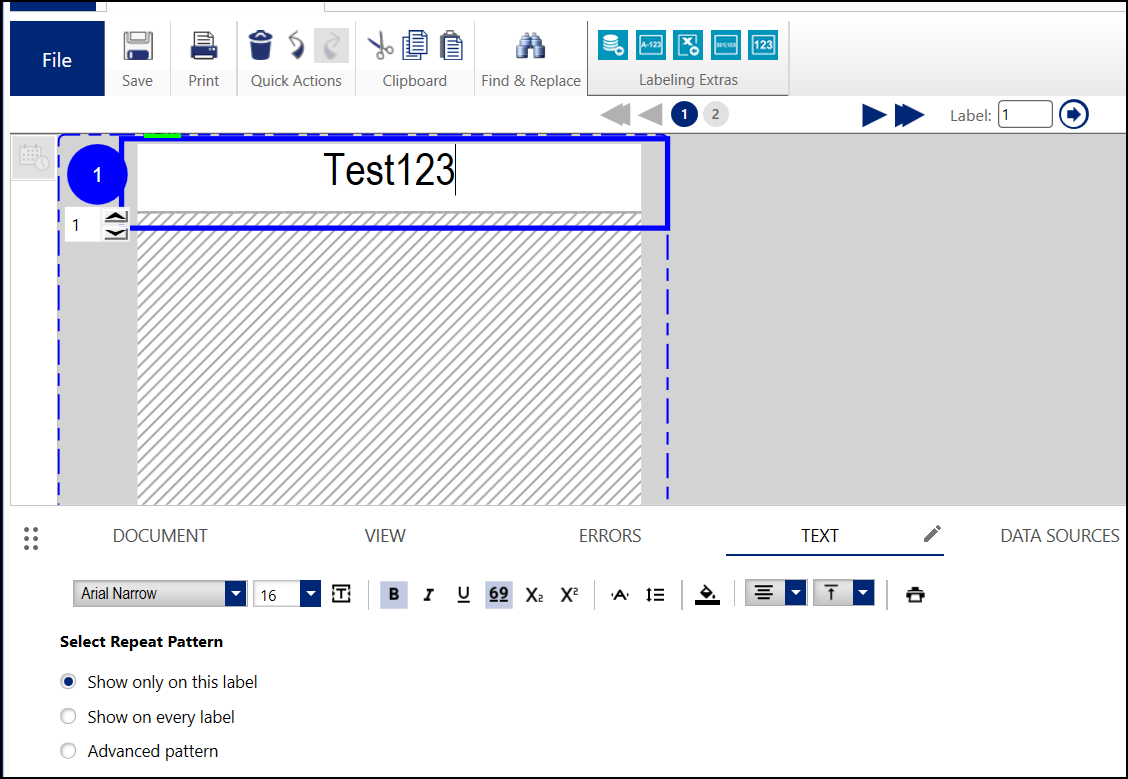Click the fill color bucket swatch
This screenshot has height=779, width=1128.
point(707,595)
